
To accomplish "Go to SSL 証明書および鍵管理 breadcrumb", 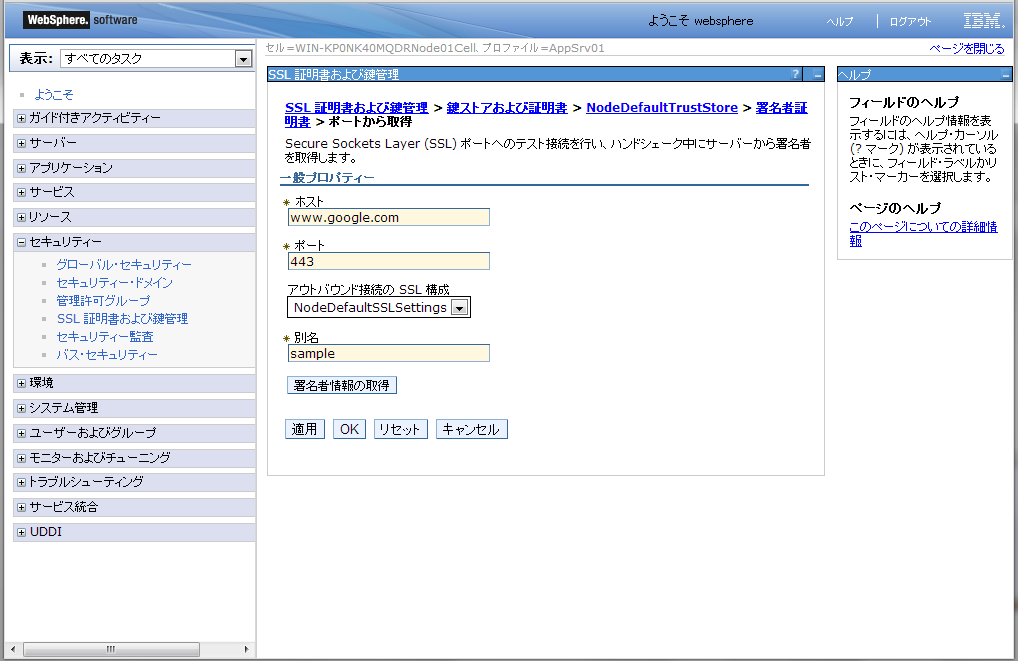I will (356, 108).
